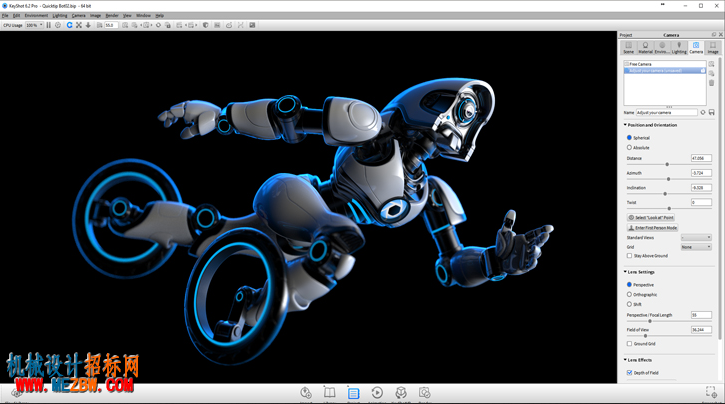Click the Azimuth slider handle
Viewport: 725px width, 404px height.
(669, 179)
